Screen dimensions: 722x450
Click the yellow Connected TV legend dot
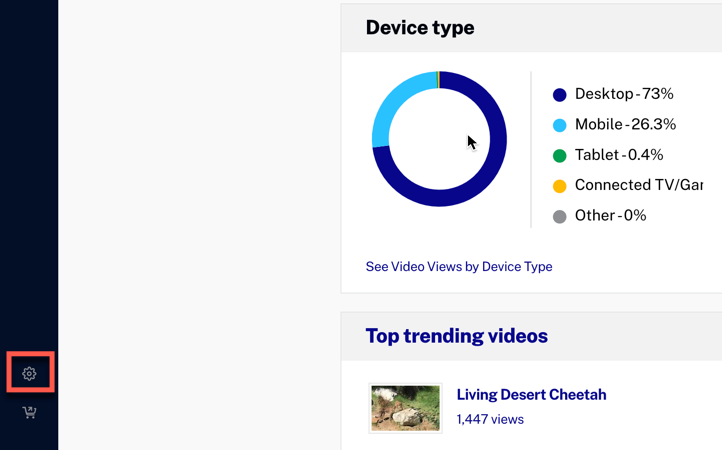point(559,186)
